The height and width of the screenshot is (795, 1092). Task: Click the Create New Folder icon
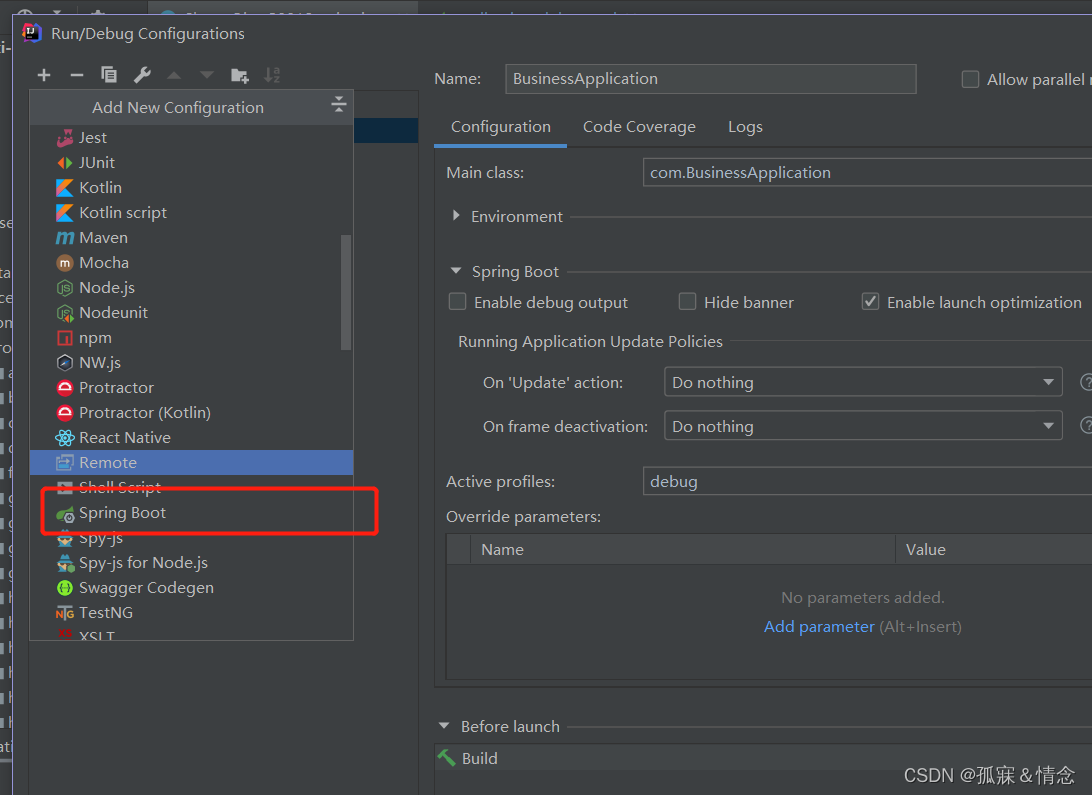(240, 75)
